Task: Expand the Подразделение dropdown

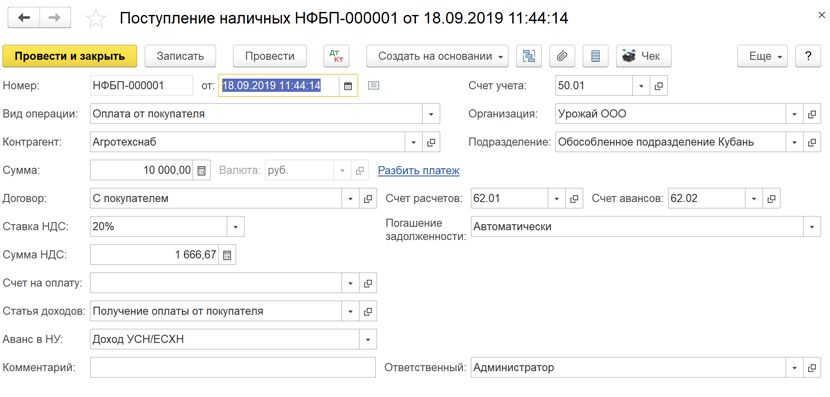Action: (795, 142)
